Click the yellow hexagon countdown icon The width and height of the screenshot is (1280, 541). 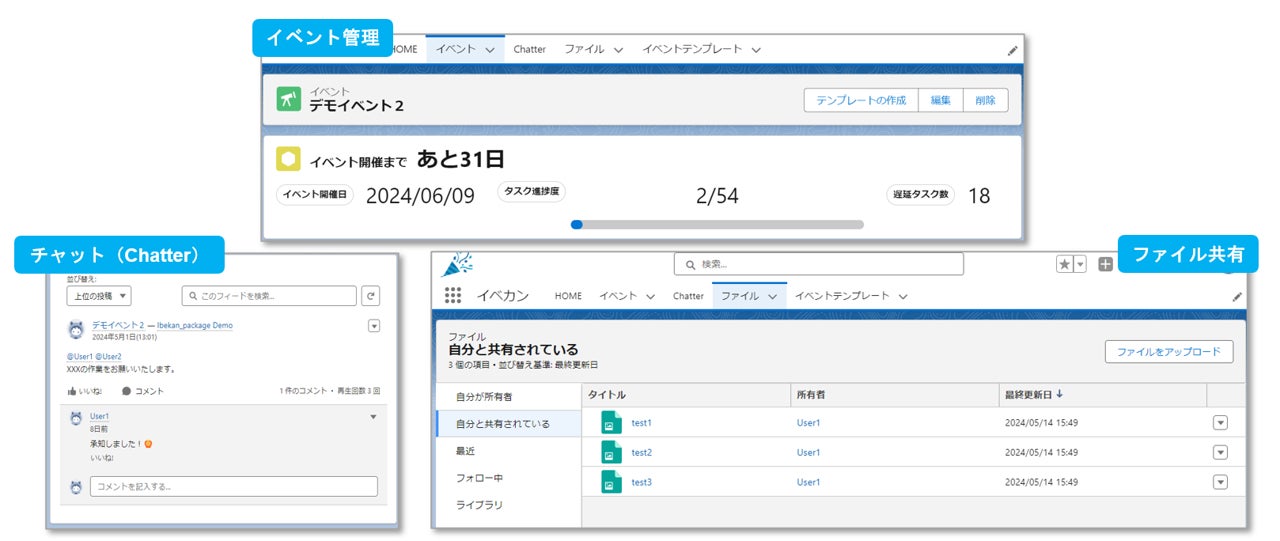[x=288, y=159]
